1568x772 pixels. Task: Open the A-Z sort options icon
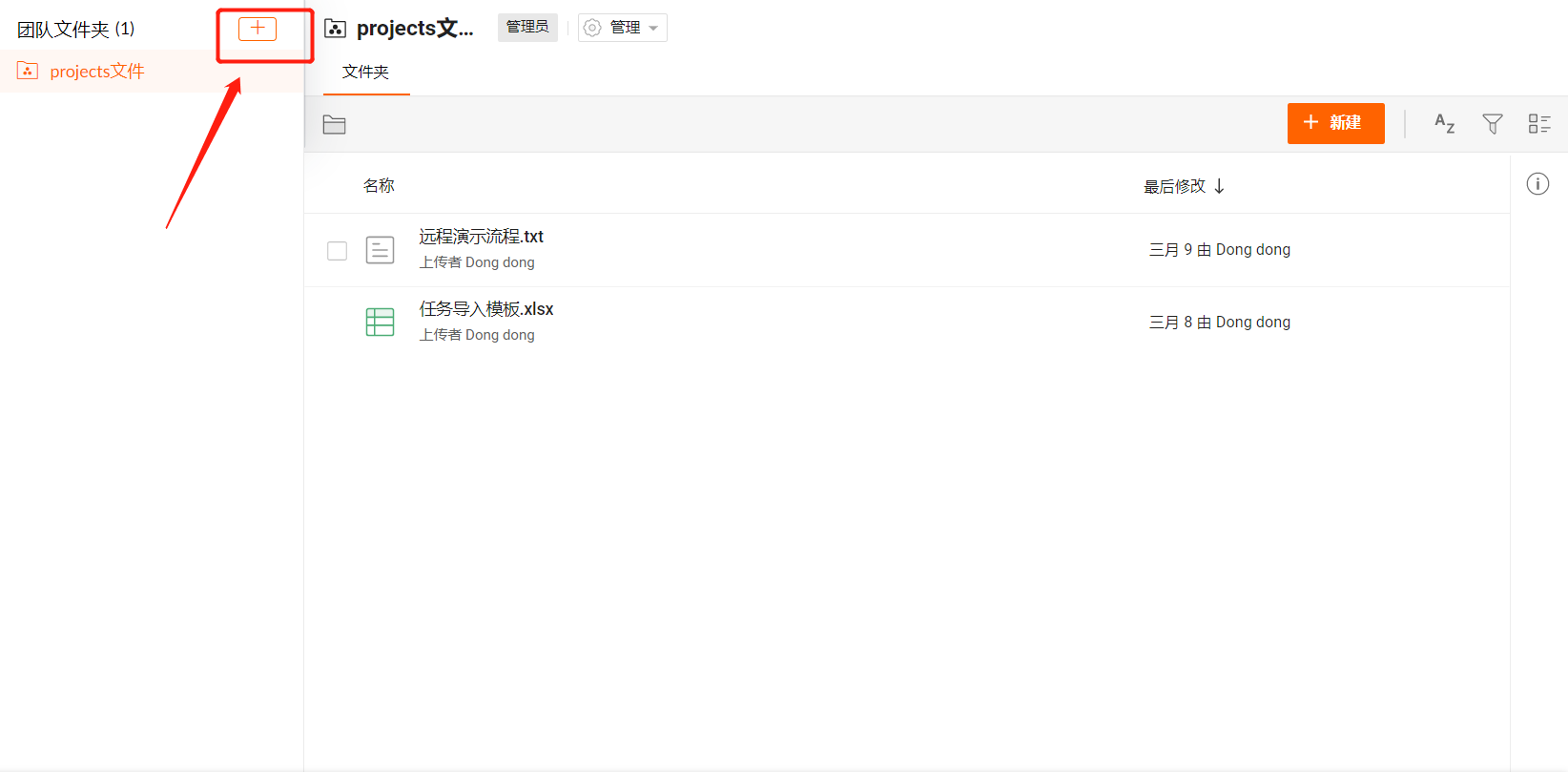pos(1444,123)
